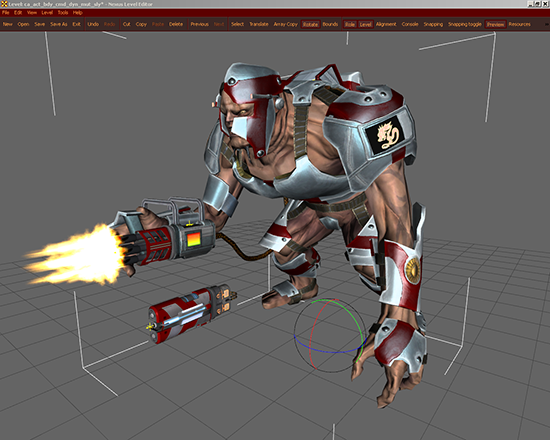Open the File menu
550x440 pixels.
pos(6,13)
